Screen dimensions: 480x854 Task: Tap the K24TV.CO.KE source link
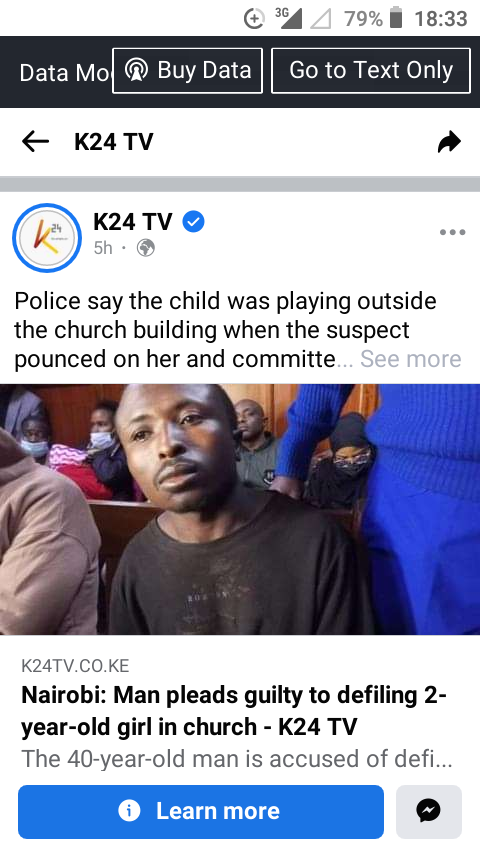coord(75,666)
